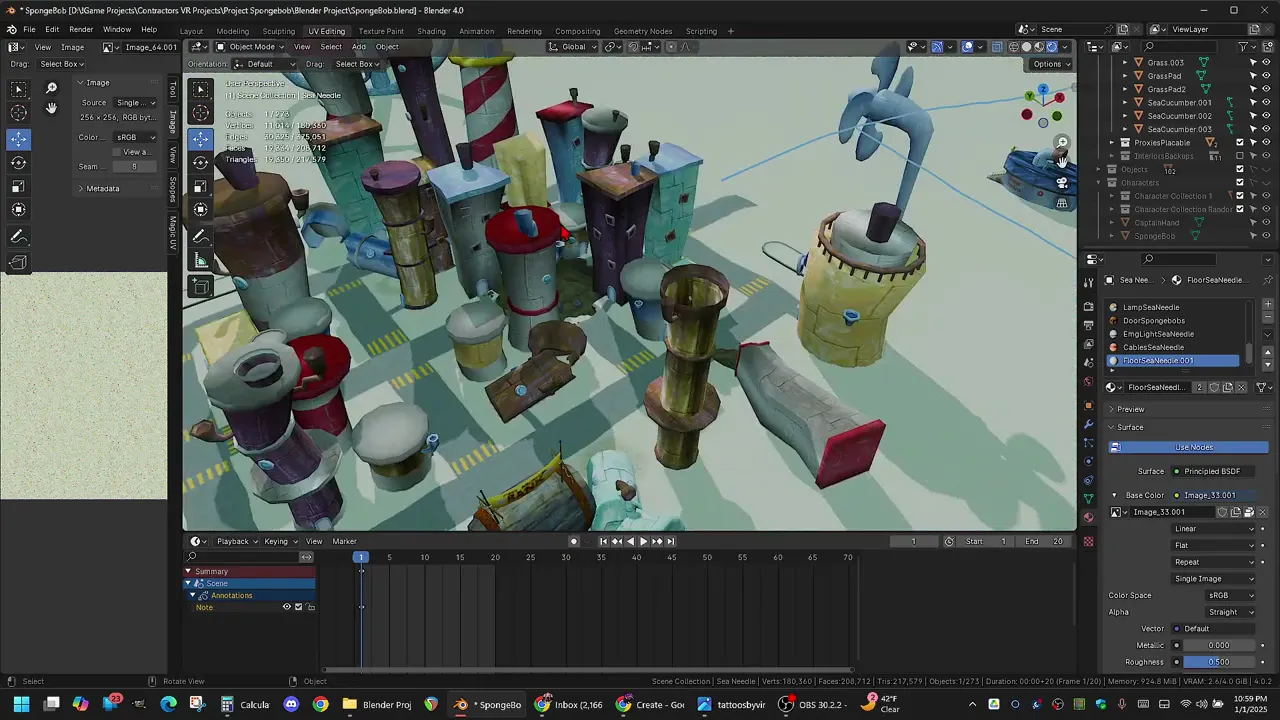Select the Move tool in viewport toolbar

[x=201, y=138]
